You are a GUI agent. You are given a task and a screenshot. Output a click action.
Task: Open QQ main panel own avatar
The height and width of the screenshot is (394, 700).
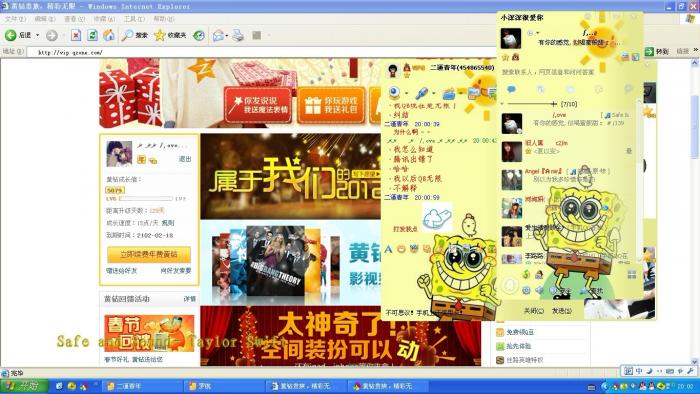pyautogui.click(x=511, y=39)
